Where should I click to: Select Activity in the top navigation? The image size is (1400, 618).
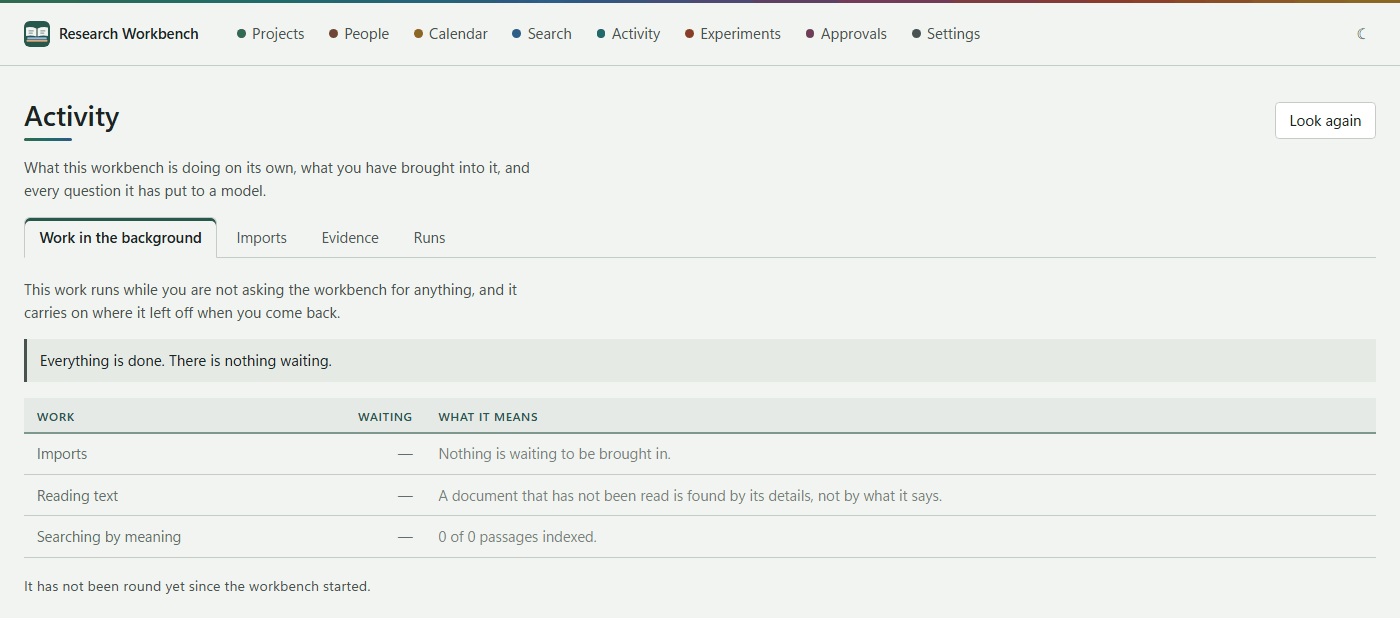[628, 34]
